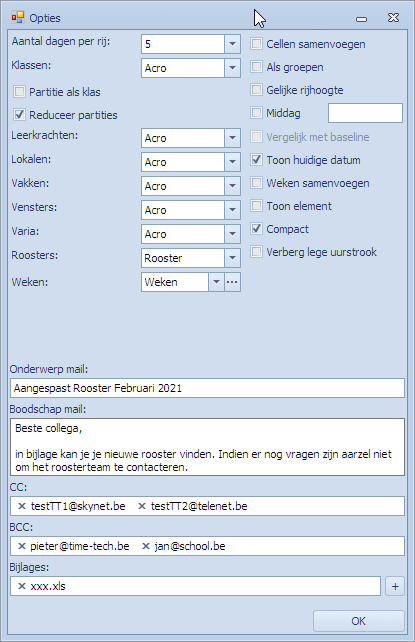The image size is (415, 642).
Task: Expand the Leerkrachten dropdown
Action: (232, 138)
